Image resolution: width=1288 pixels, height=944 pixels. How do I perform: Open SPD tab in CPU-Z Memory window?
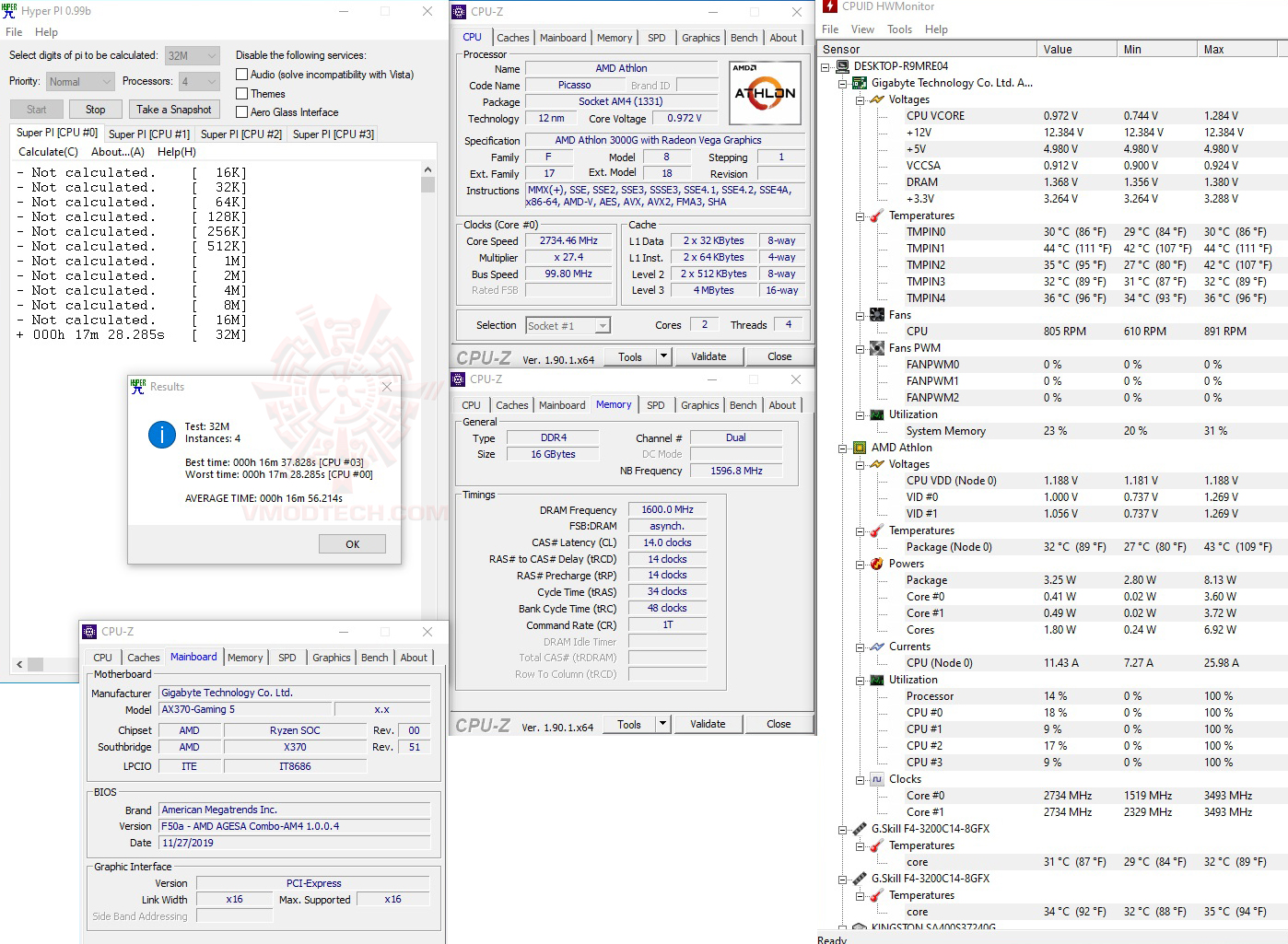(656, 405)
